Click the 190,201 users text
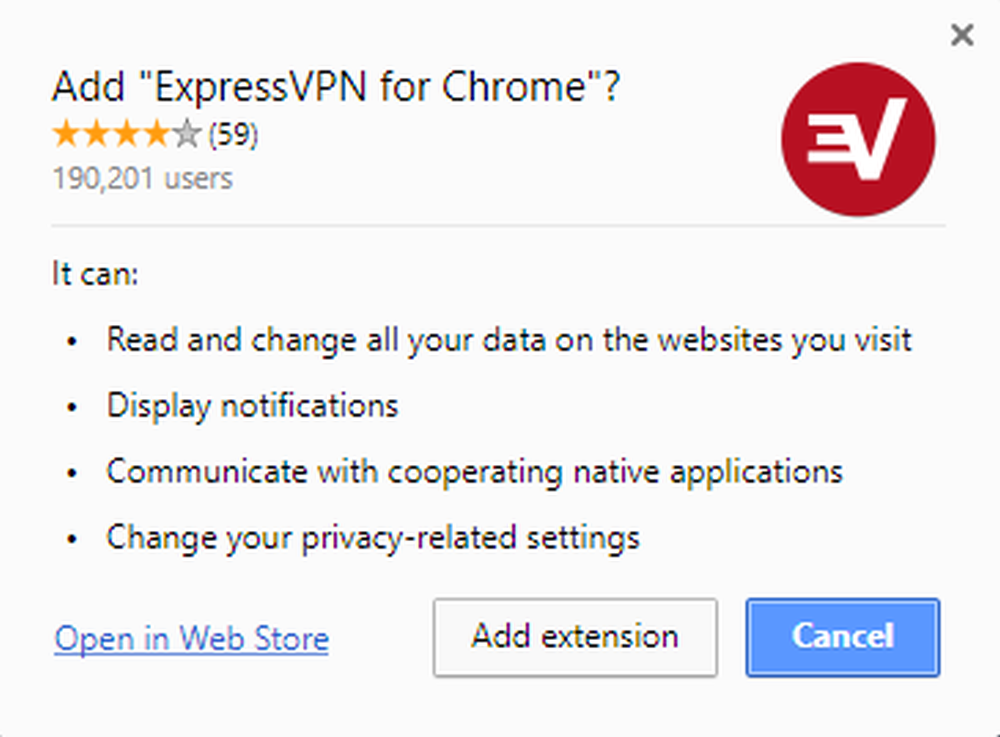This screenshot has height=737, width=1000. [x=142, y=179]
